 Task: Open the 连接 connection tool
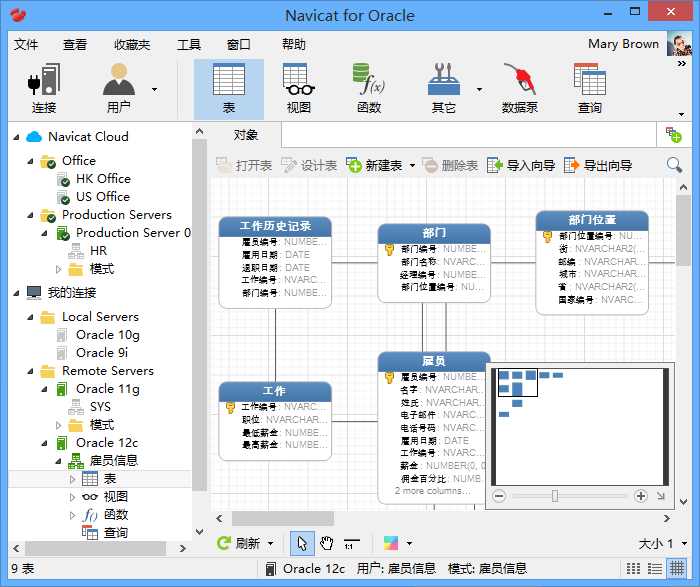44,89
